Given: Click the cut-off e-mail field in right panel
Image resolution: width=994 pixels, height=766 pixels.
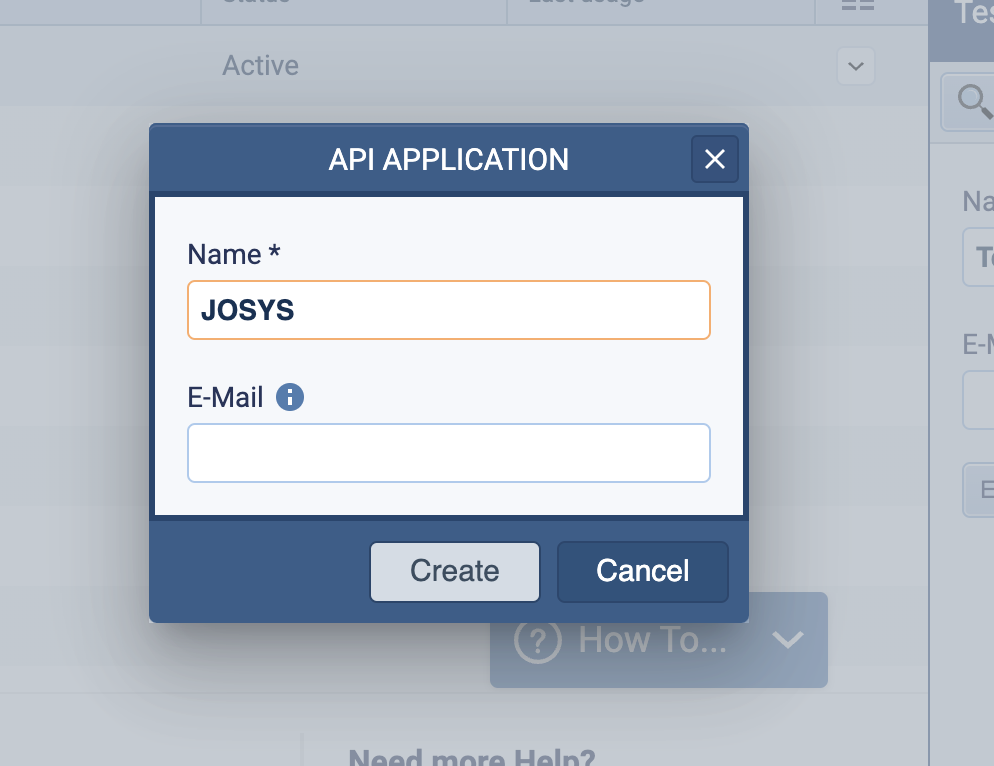Looking at the screenshot, I should [x=979, y=400].
